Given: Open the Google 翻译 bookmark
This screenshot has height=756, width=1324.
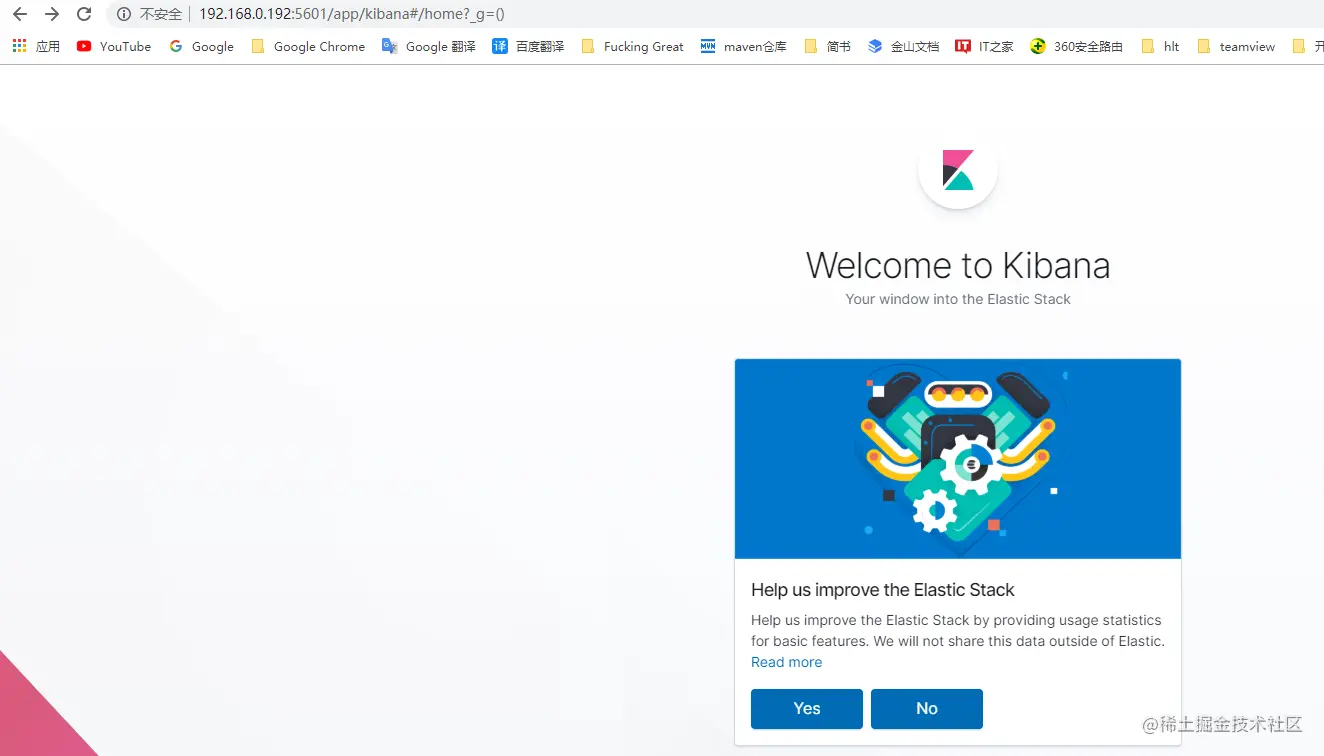Looking at the screenshot, I should pos(429,46).
